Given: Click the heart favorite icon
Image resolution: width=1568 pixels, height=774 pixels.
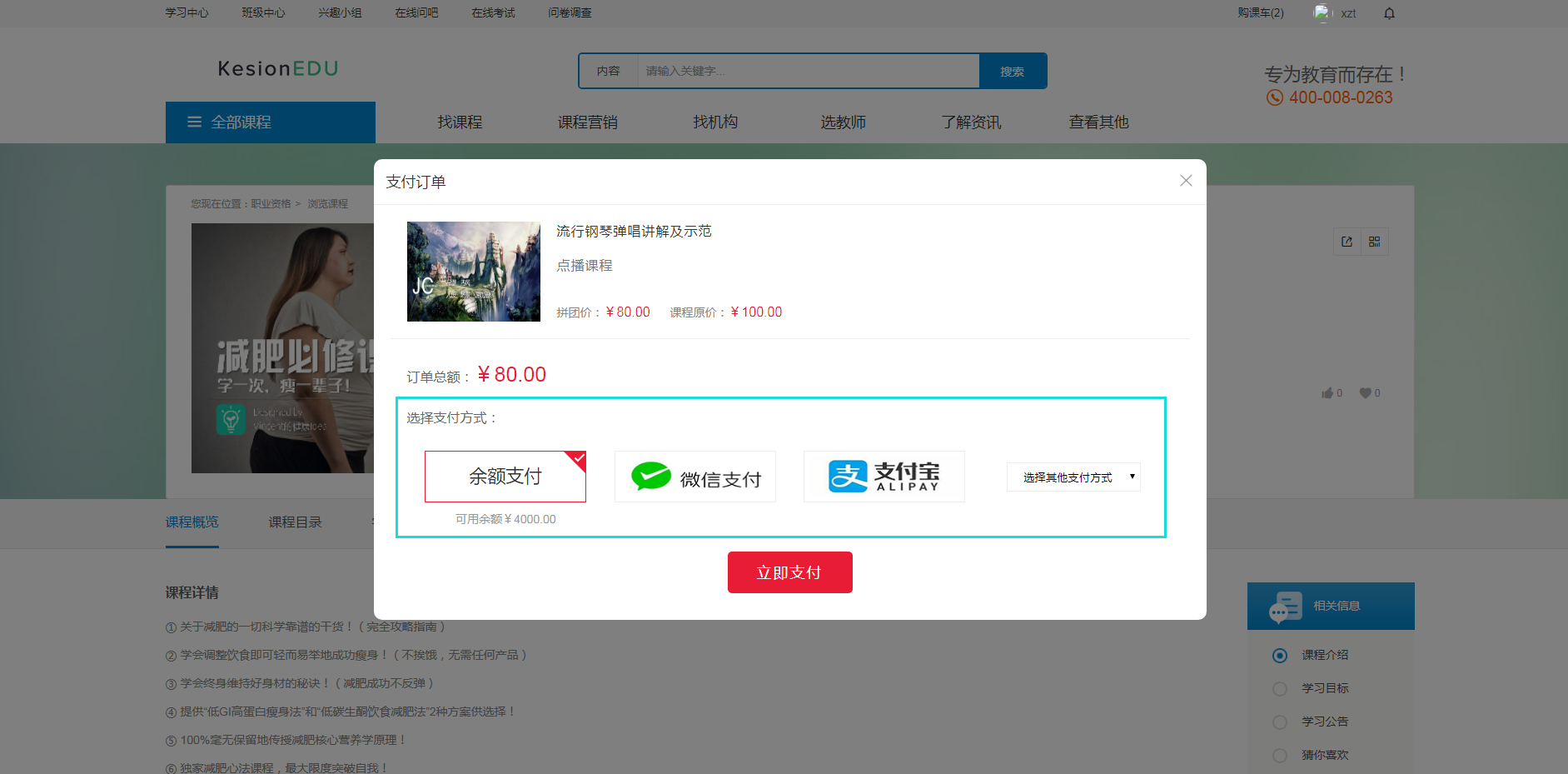Looking at the screenshot, I should tap(1366, 392).
